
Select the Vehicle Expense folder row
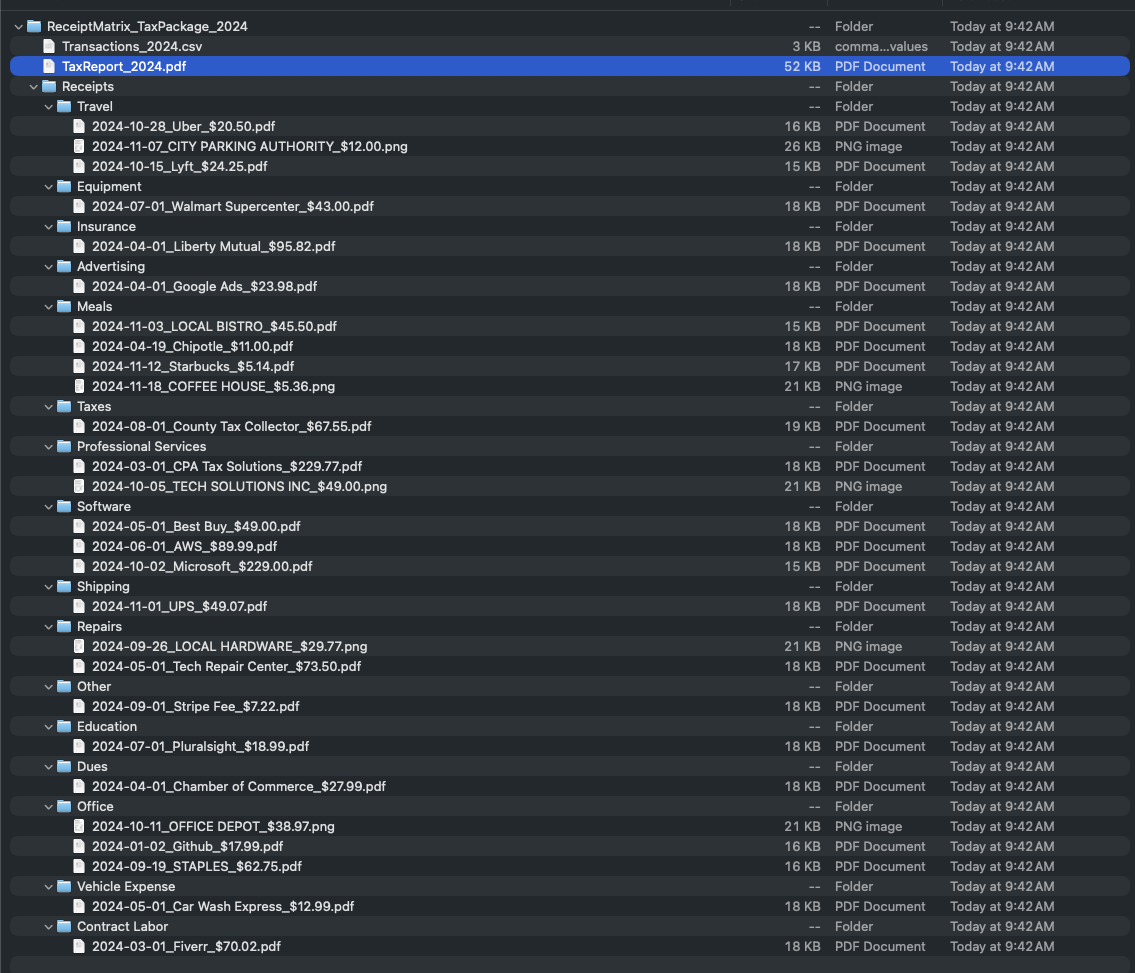[125, 886]
